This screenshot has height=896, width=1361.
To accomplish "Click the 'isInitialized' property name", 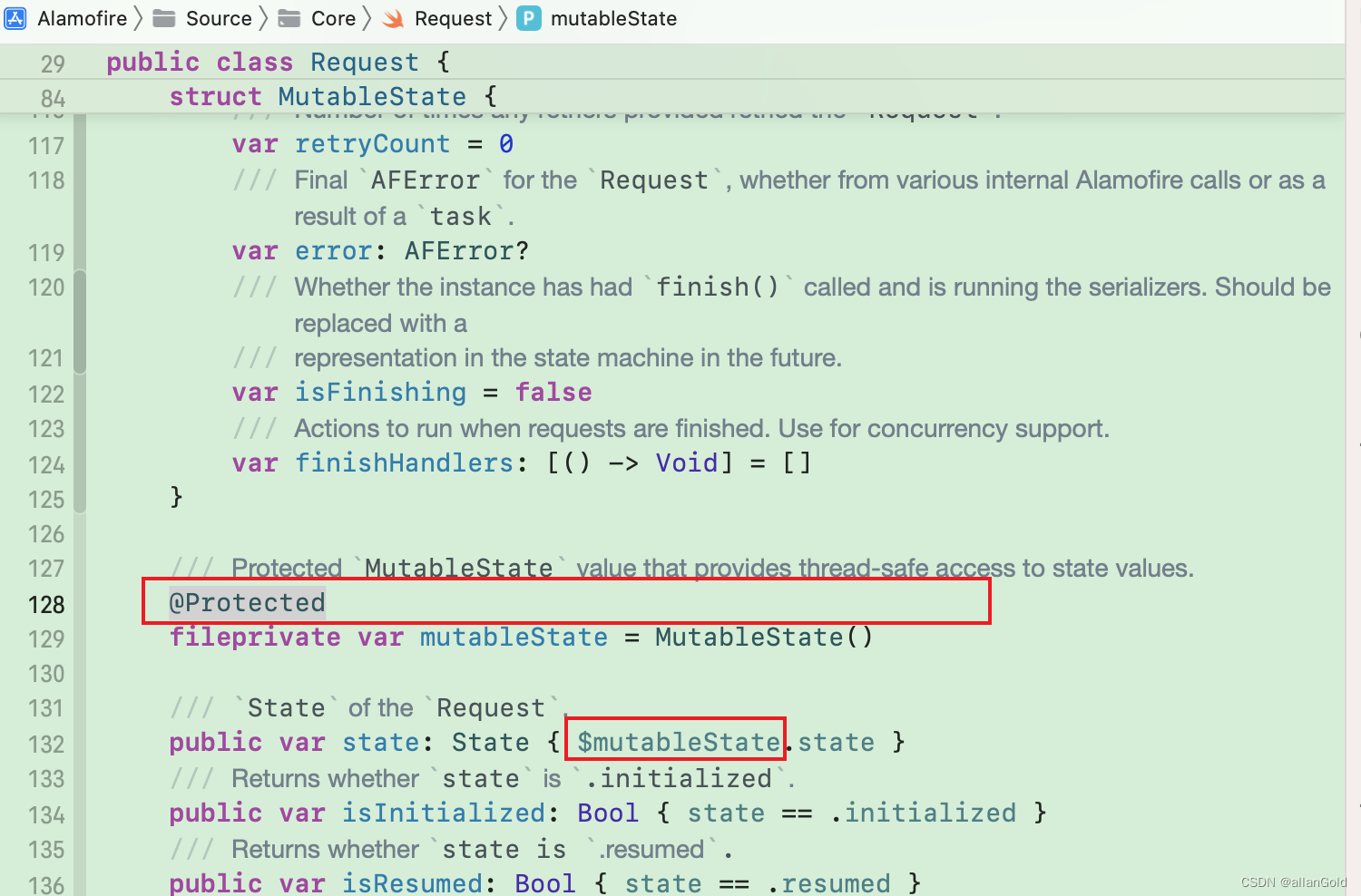I will (443, 813).
